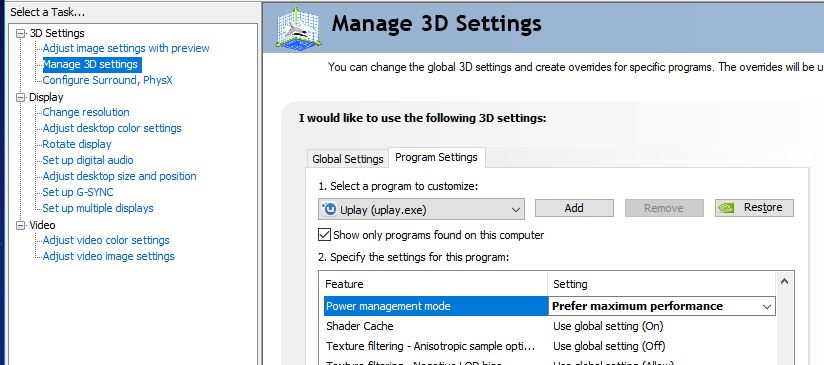Collapse the Display tree node
The image size is (824, 365).
[21, 97]
